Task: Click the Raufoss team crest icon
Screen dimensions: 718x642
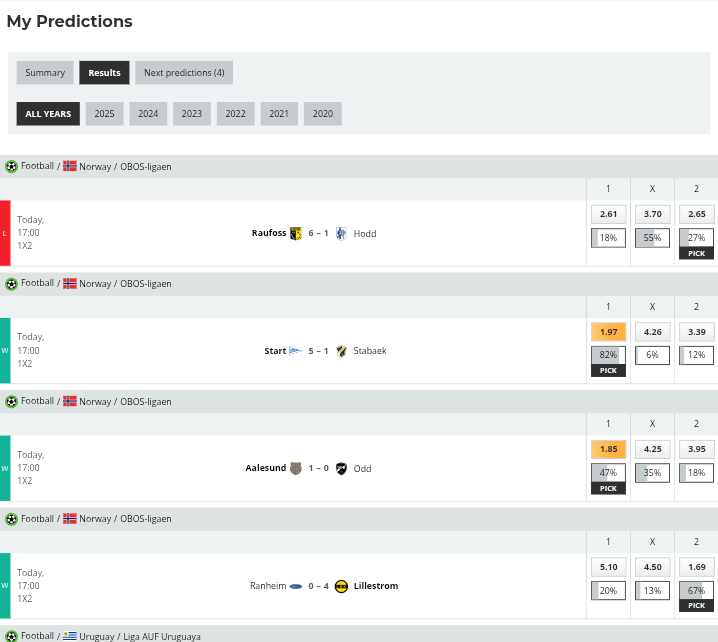Action: pos(296,233)
